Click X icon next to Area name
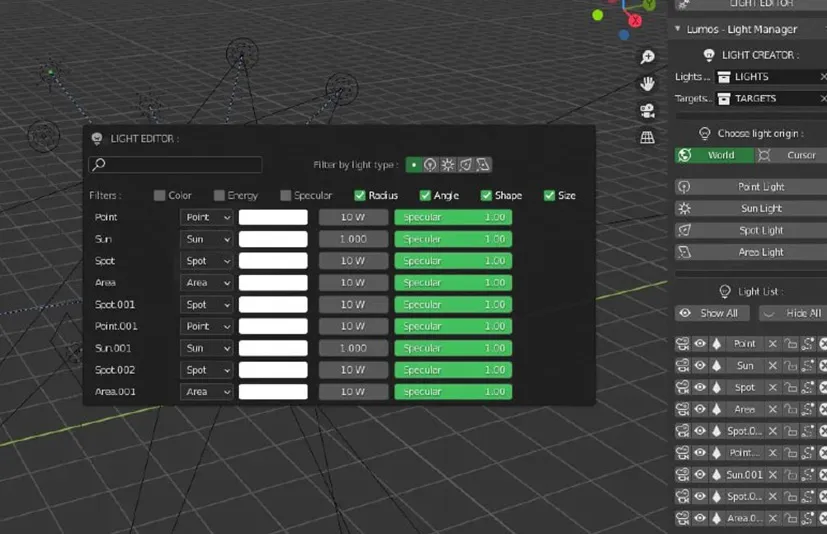 pos(773,409)
